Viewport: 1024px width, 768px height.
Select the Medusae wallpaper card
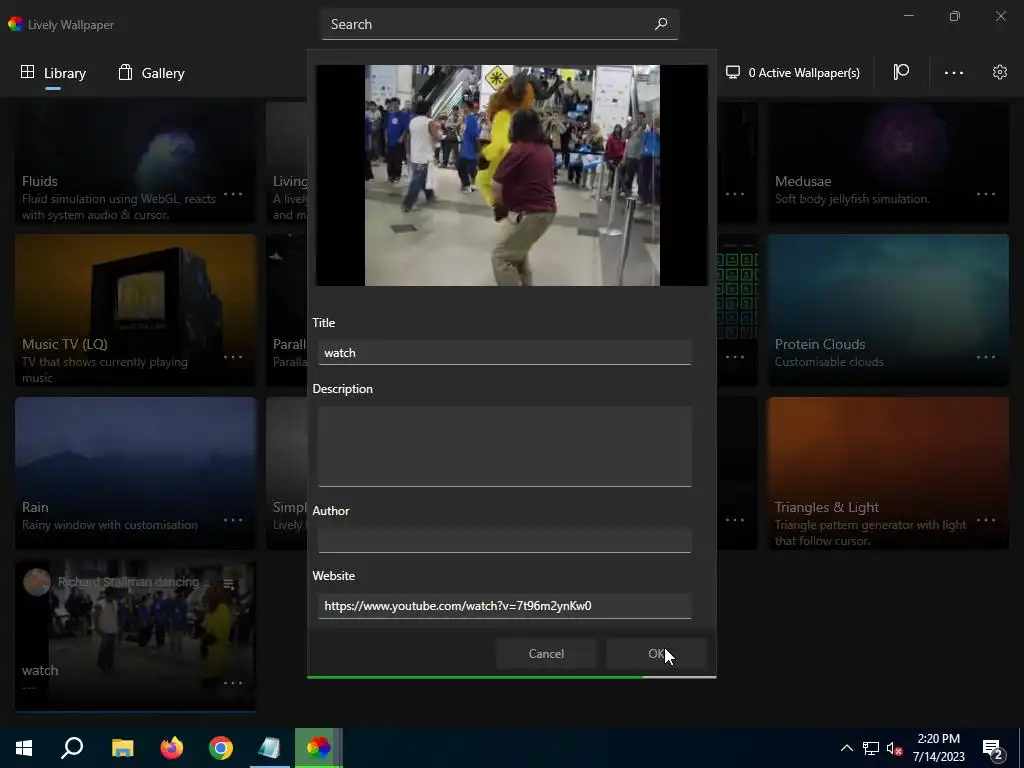888,162
